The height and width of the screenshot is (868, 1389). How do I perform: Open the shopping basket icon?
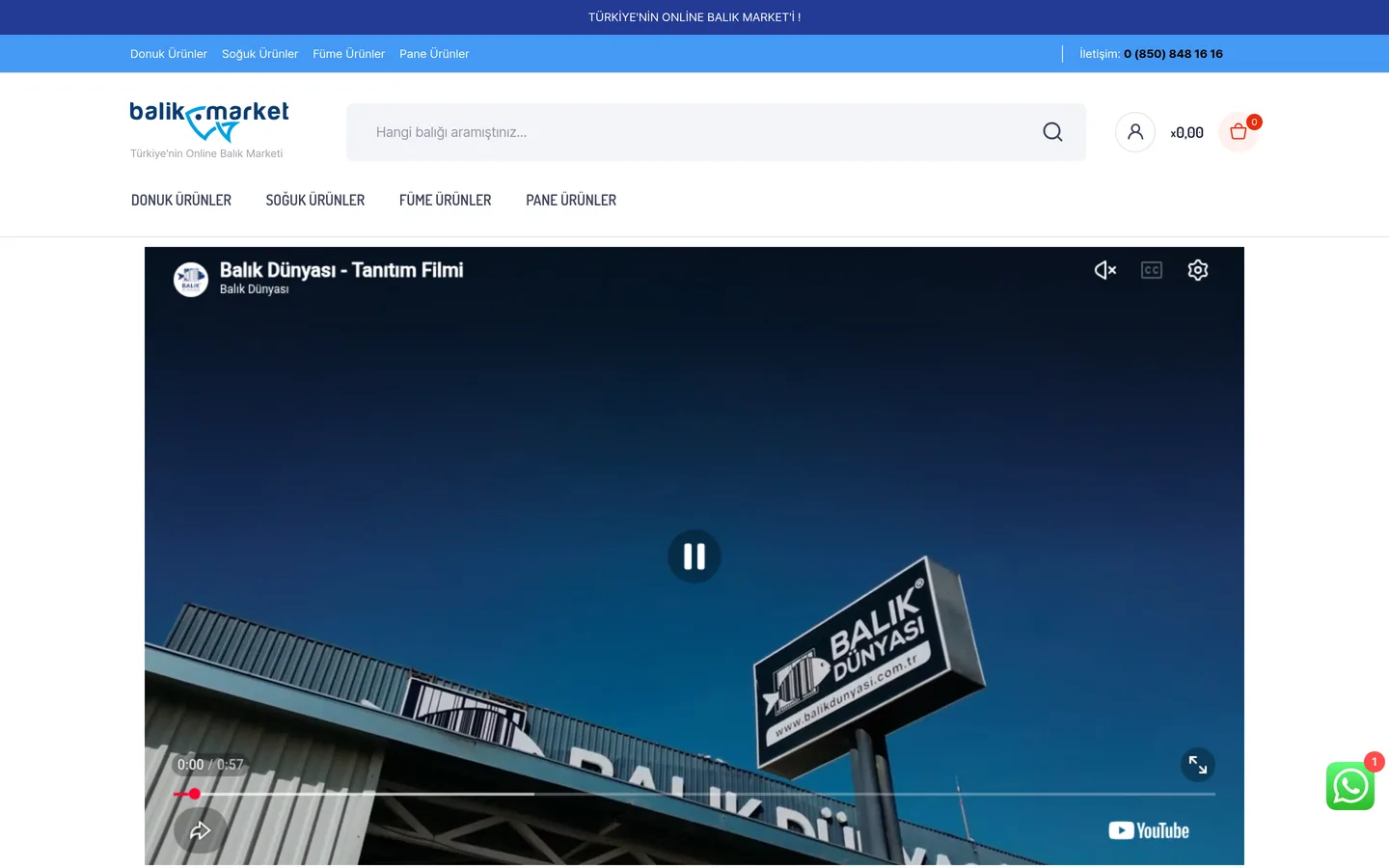click(1239, 132)
